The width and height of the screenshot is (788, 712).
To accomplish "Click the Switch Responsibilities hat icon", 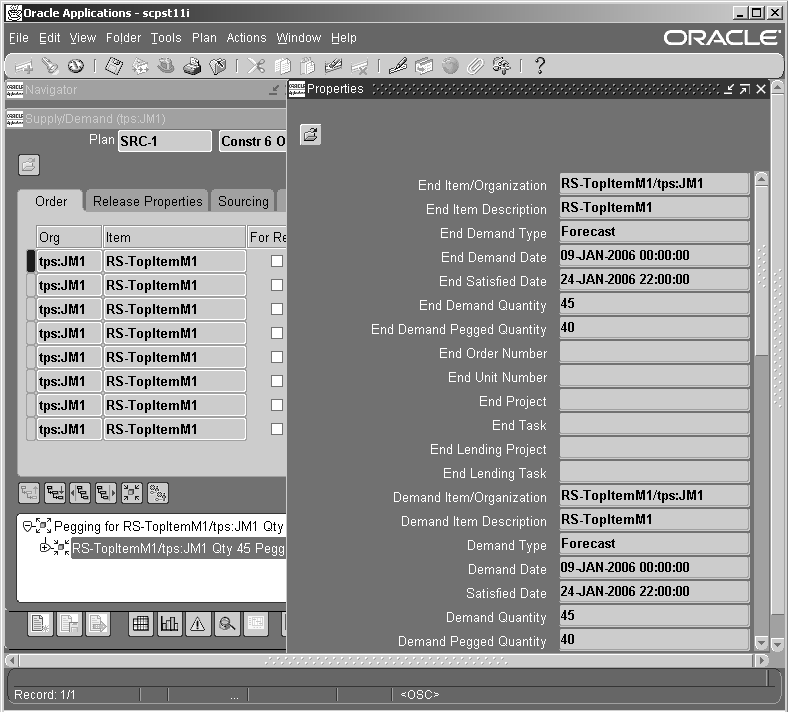I will coord(166,66).
